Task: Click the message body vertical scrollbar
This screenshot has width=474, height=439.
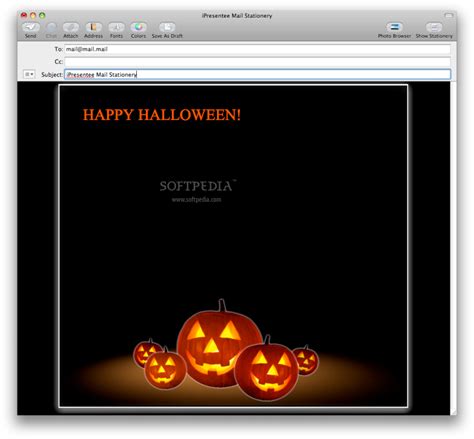Action: click(x=453, y=248)
